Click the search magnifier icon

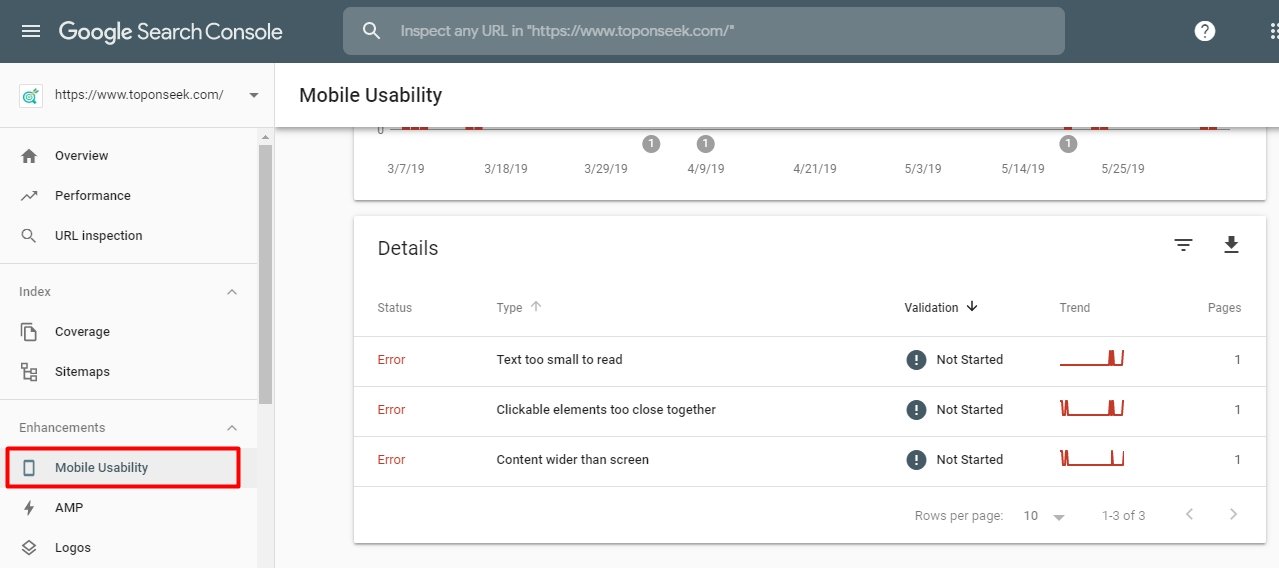coord(372,31)
